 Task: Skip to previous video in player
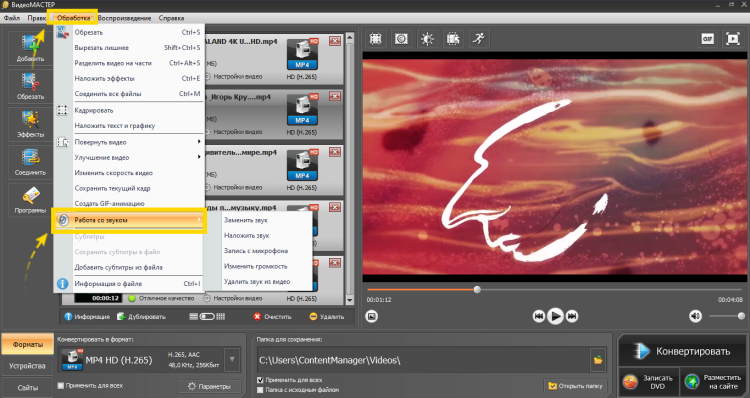point(539,316)
